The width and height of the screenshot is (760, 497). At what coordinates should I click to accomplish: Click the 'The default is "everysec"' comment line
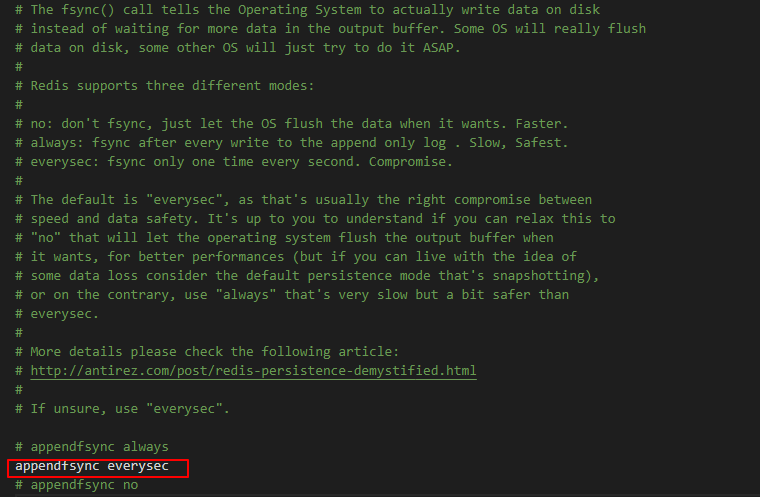303,200
